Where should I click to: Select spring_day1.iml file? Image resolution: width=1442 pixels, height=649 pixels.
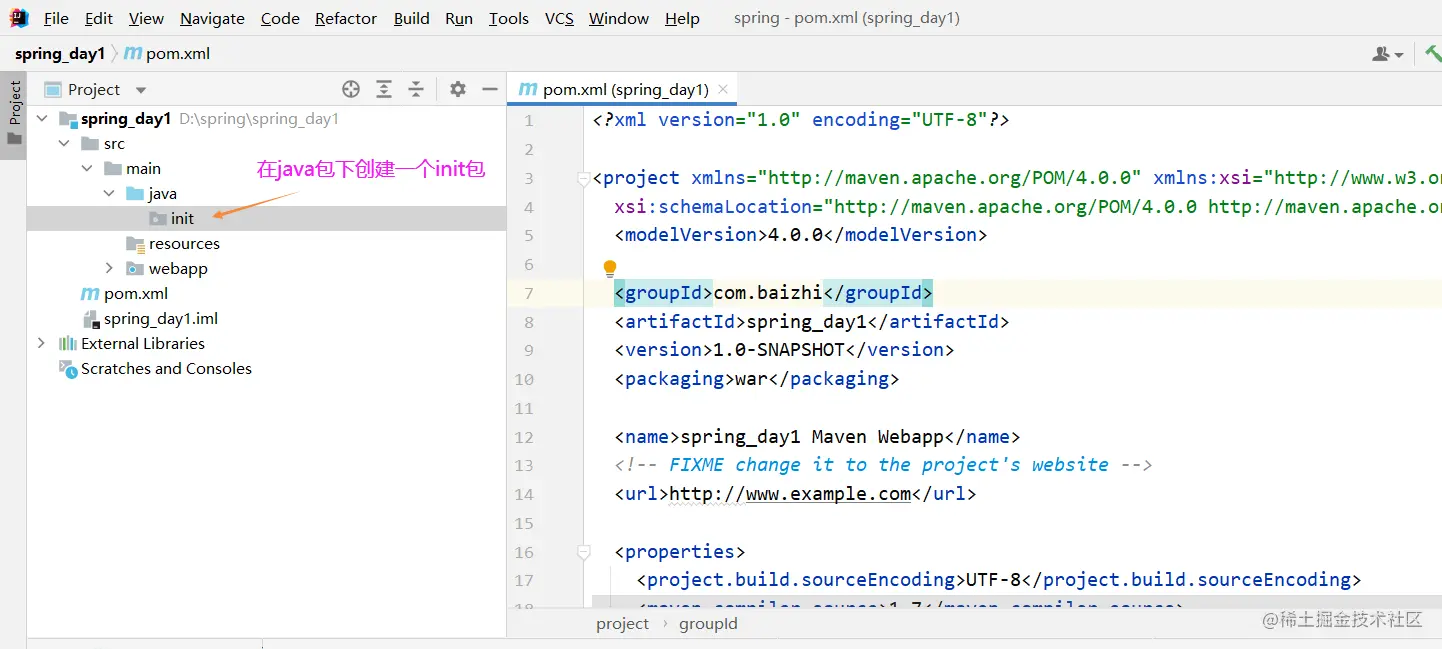click(161, 318)
